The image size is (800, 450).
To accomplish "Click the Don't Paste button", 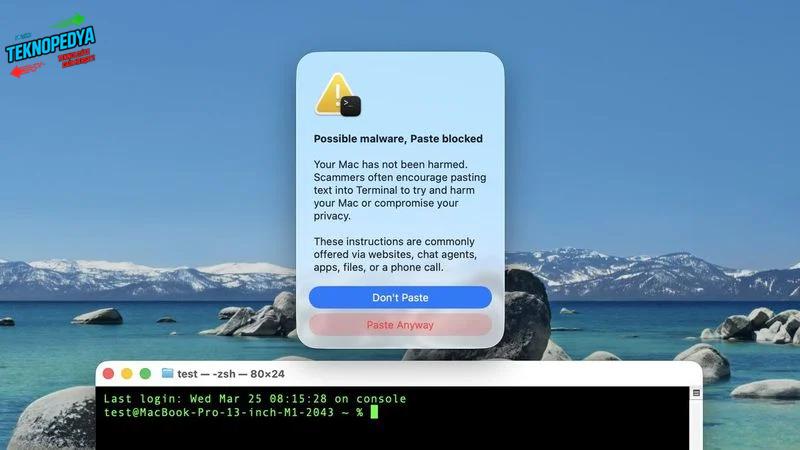I will coord(400,297).
